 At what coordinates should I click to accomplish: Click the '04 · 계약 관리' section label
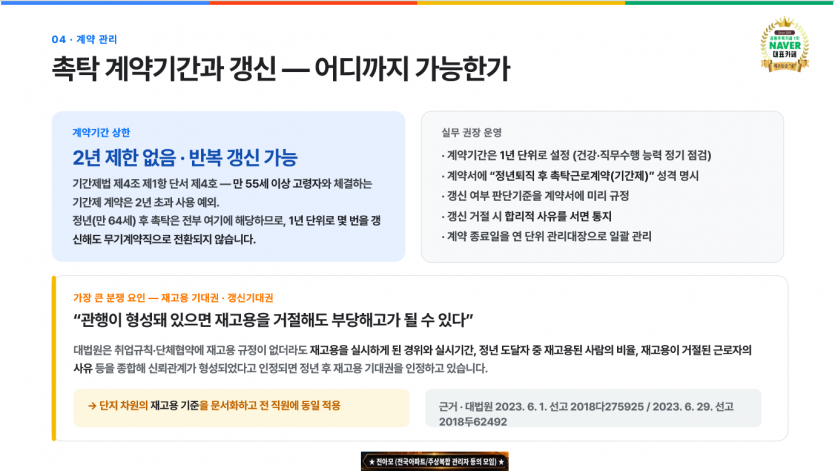tap(84, 39)
